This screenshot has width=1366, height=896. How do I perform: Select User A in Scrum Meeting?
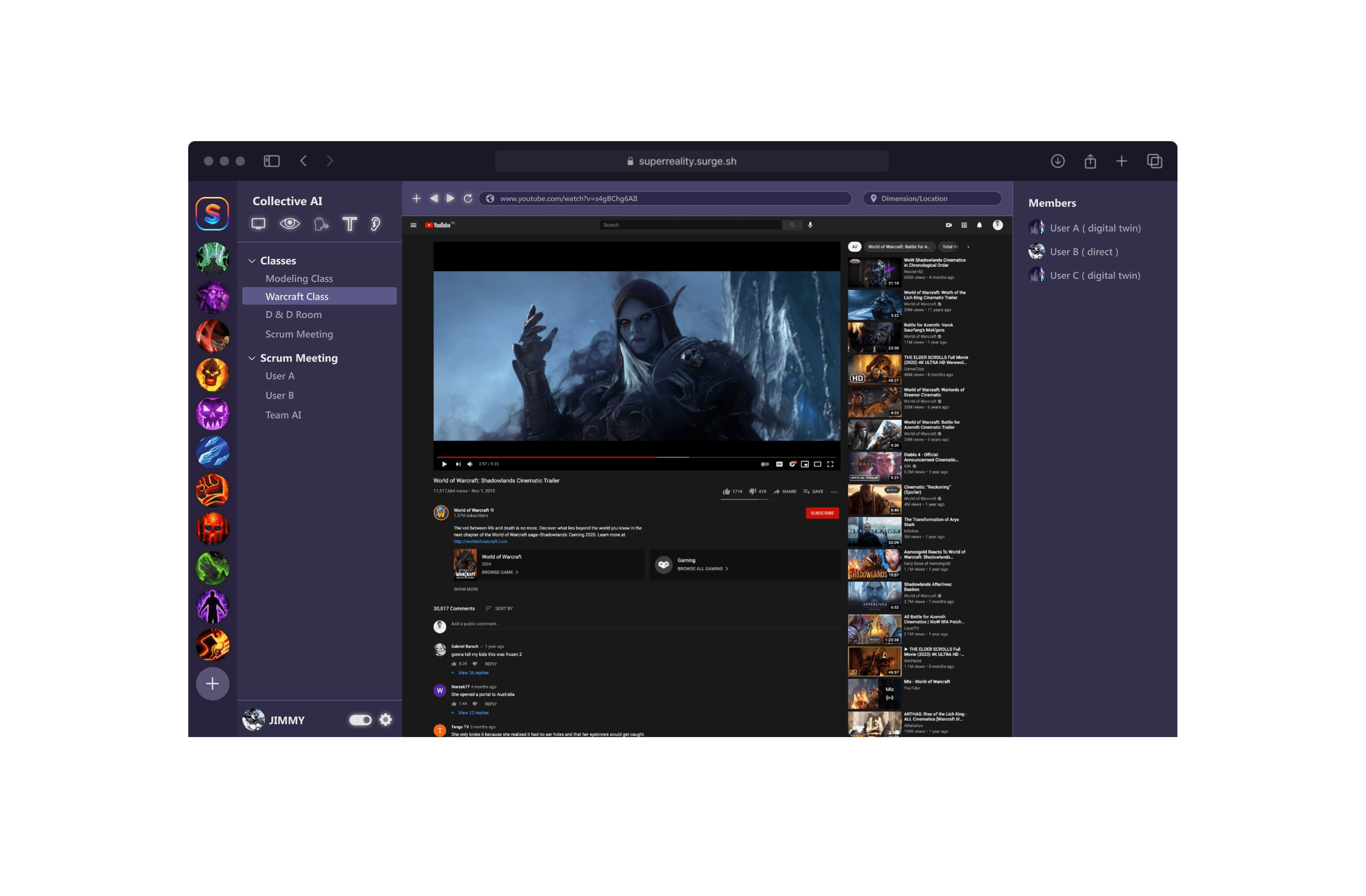point(280,376)
